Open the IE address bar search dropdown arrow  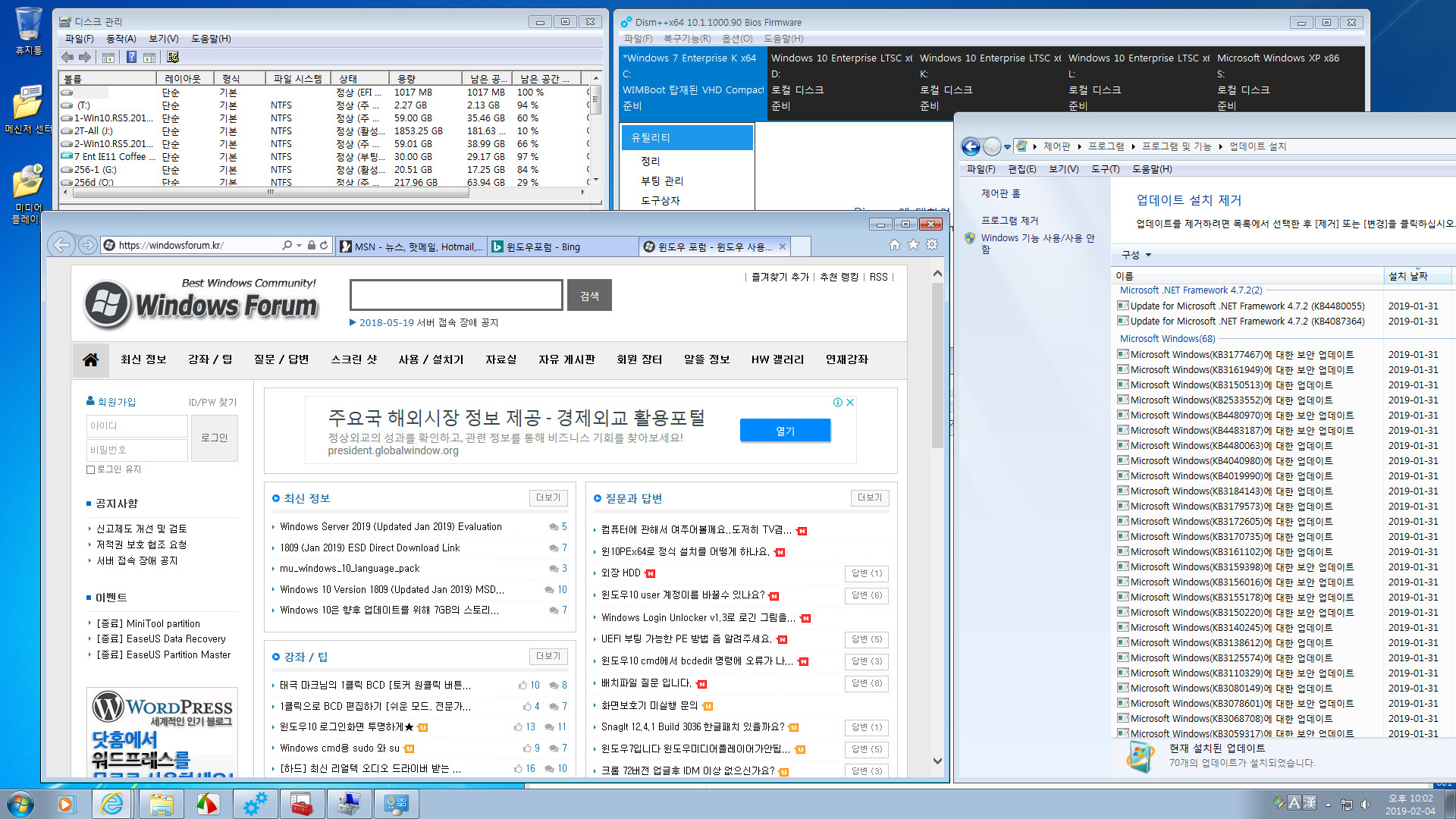[x=299, y=246]
